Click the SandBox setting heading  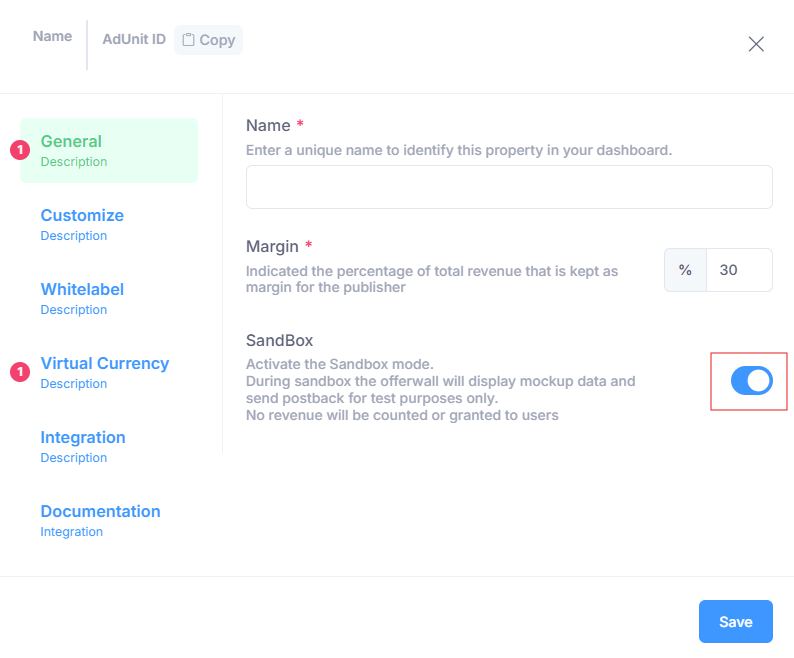pos(280,340)
